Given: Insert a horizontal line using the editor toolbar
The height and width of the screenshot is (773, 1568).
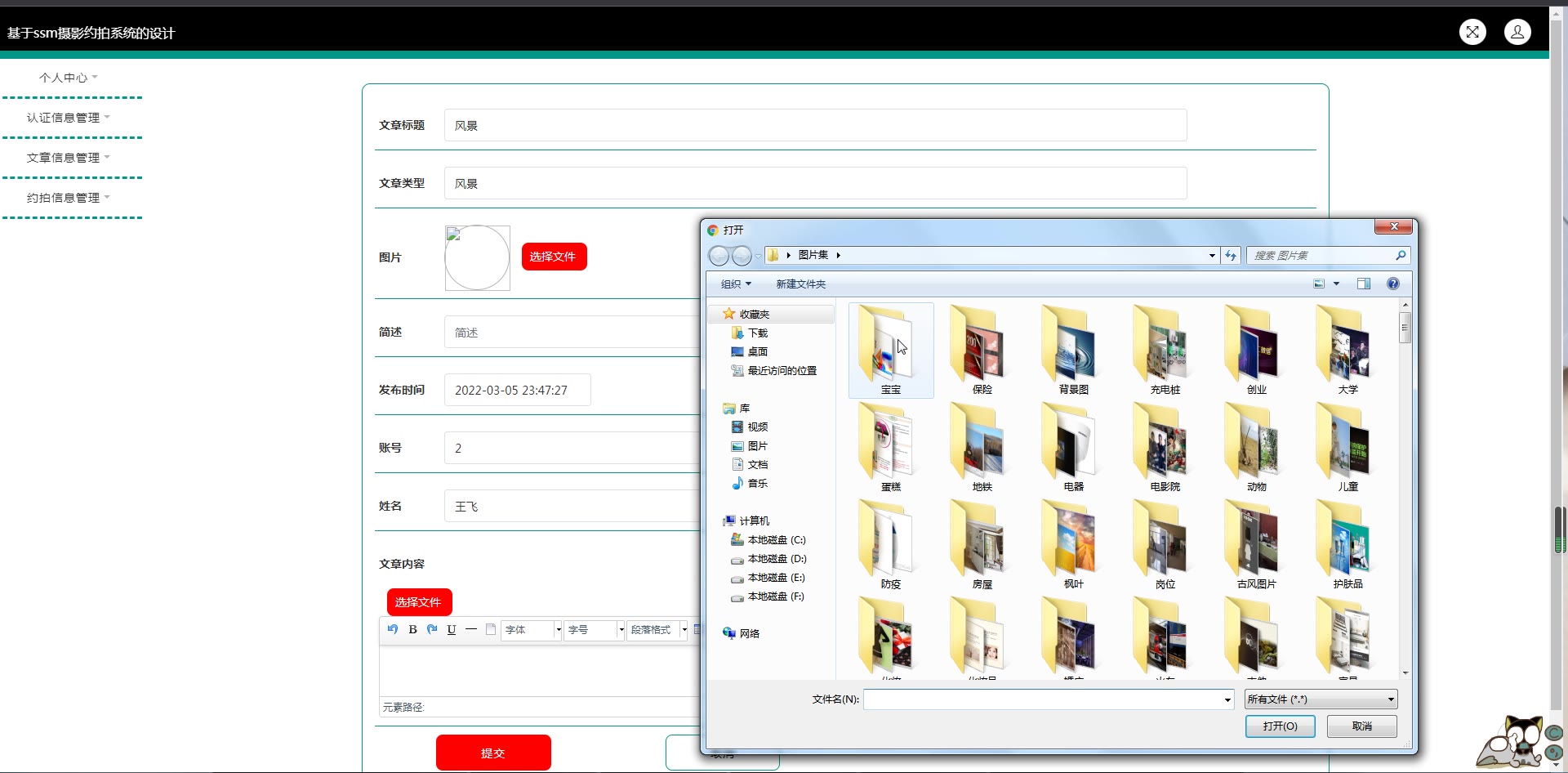Looking at the screenshot, I should [471, 629].
